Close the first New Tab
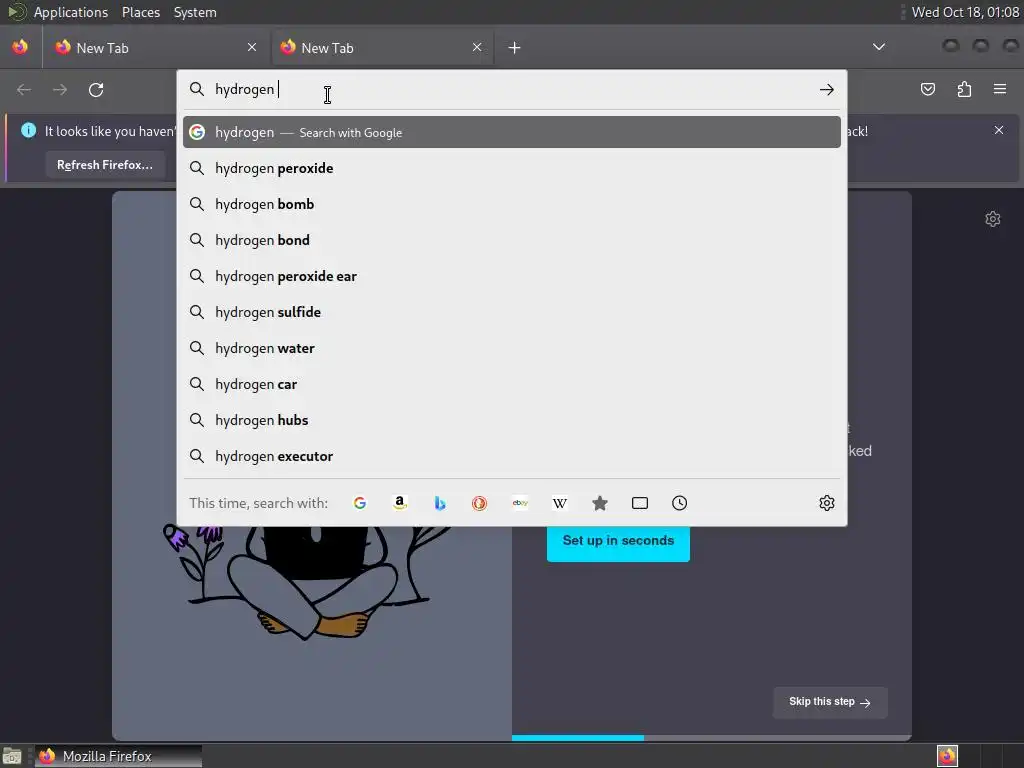The height and width of the screenshot is (768, 1024). 252,47
